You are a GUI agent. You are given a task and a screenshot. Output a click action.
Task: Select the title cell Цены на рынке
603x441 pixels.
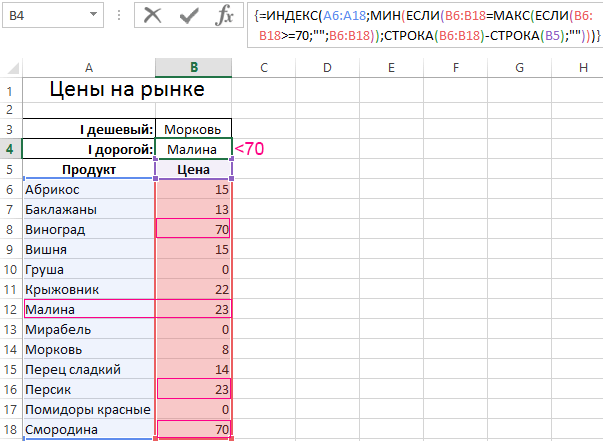[127, 90]
